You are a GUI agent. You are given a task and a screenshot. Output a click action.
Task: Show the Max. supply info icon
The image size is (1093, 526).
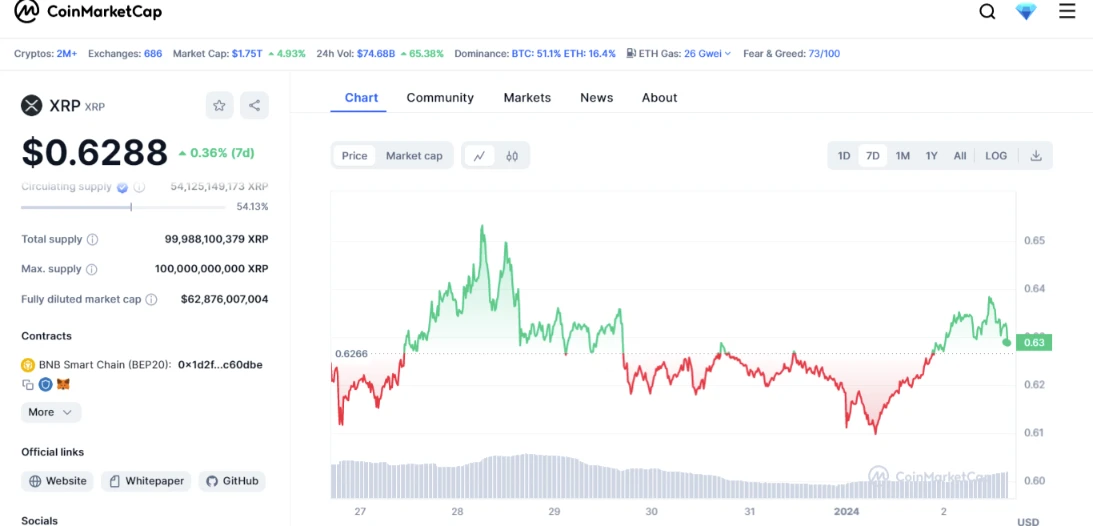[x=91, y=269]
